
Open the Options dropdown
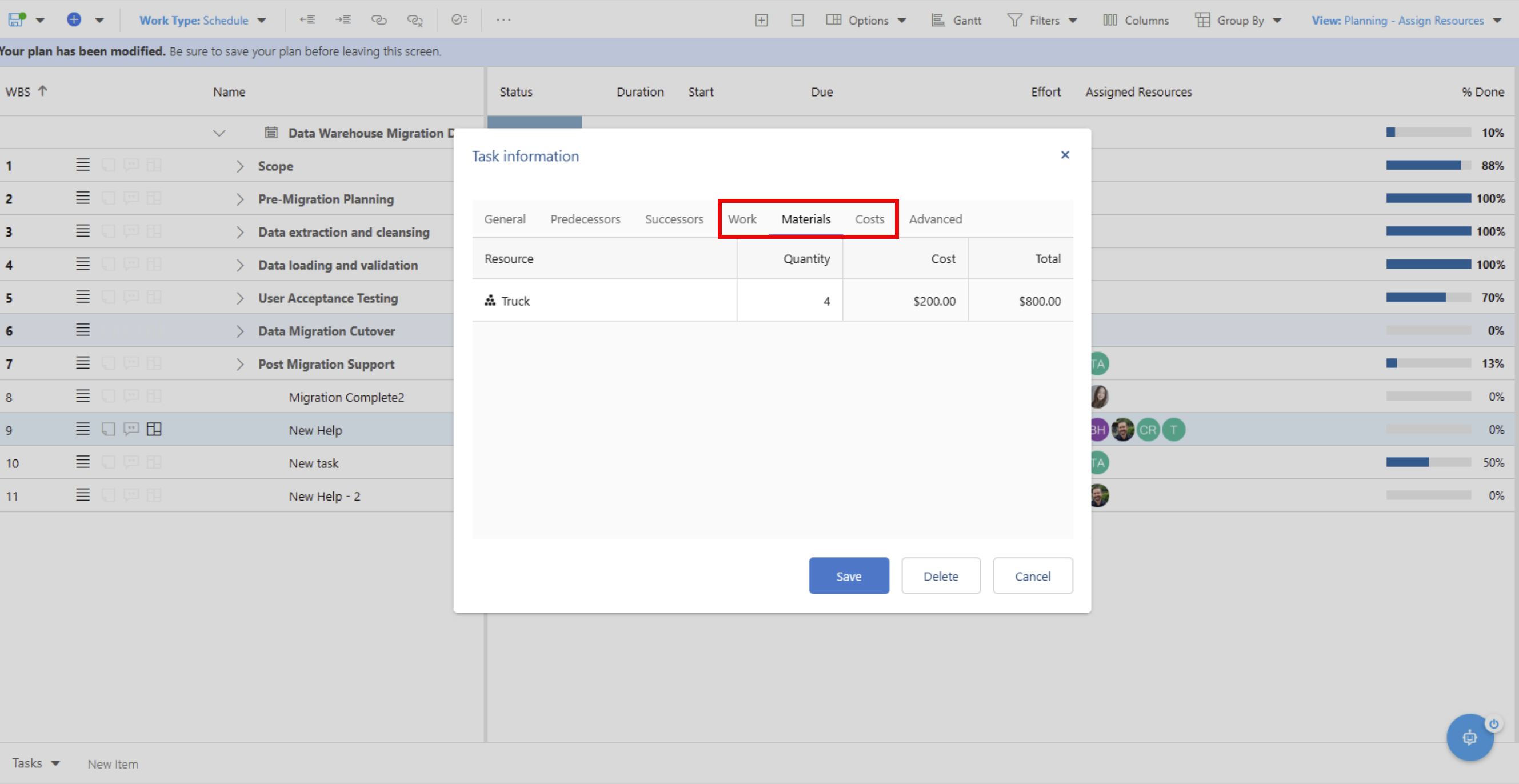pos(866,20)
